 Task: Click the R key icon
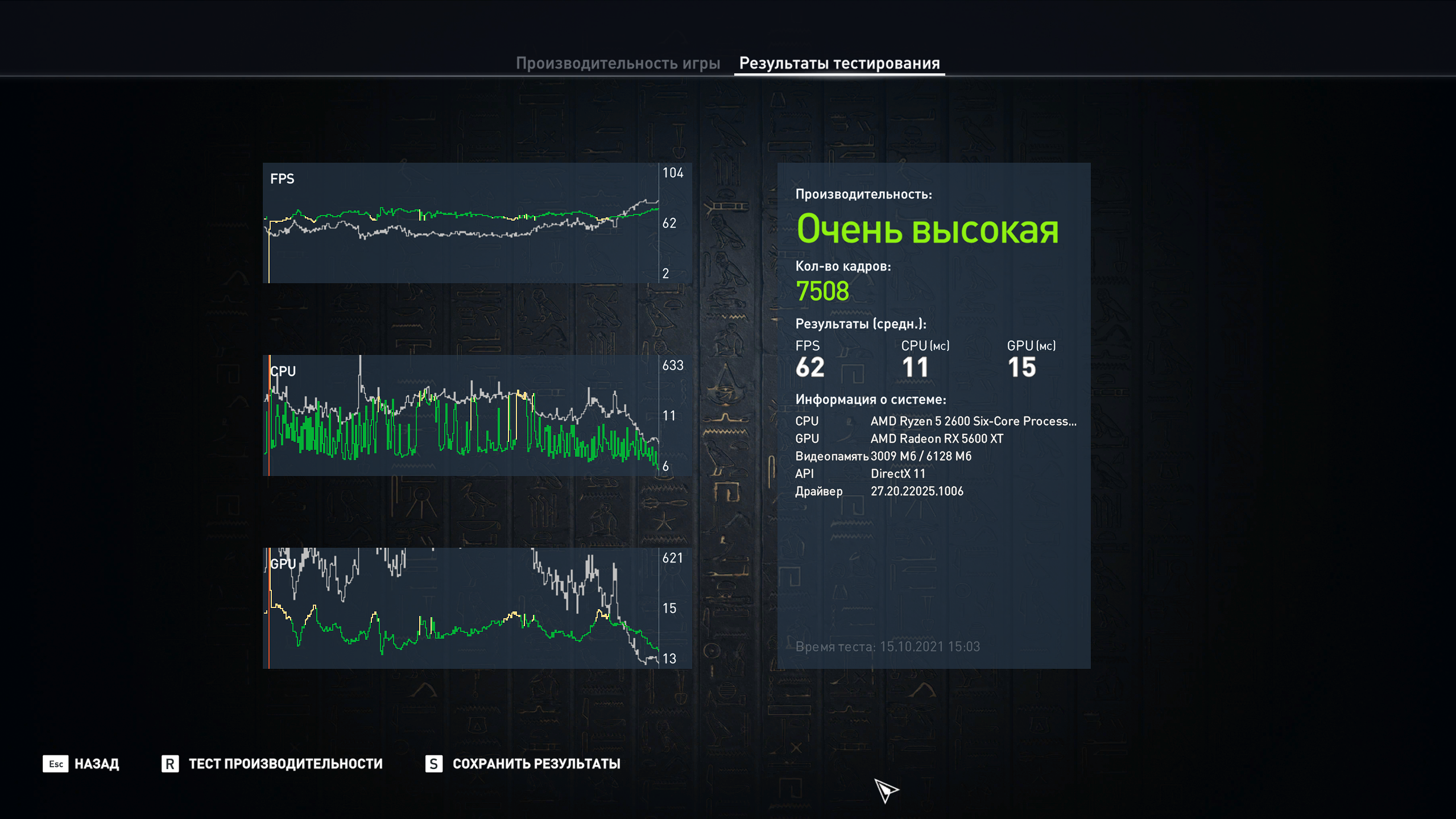pyautogui.click(x=169, y=764)
